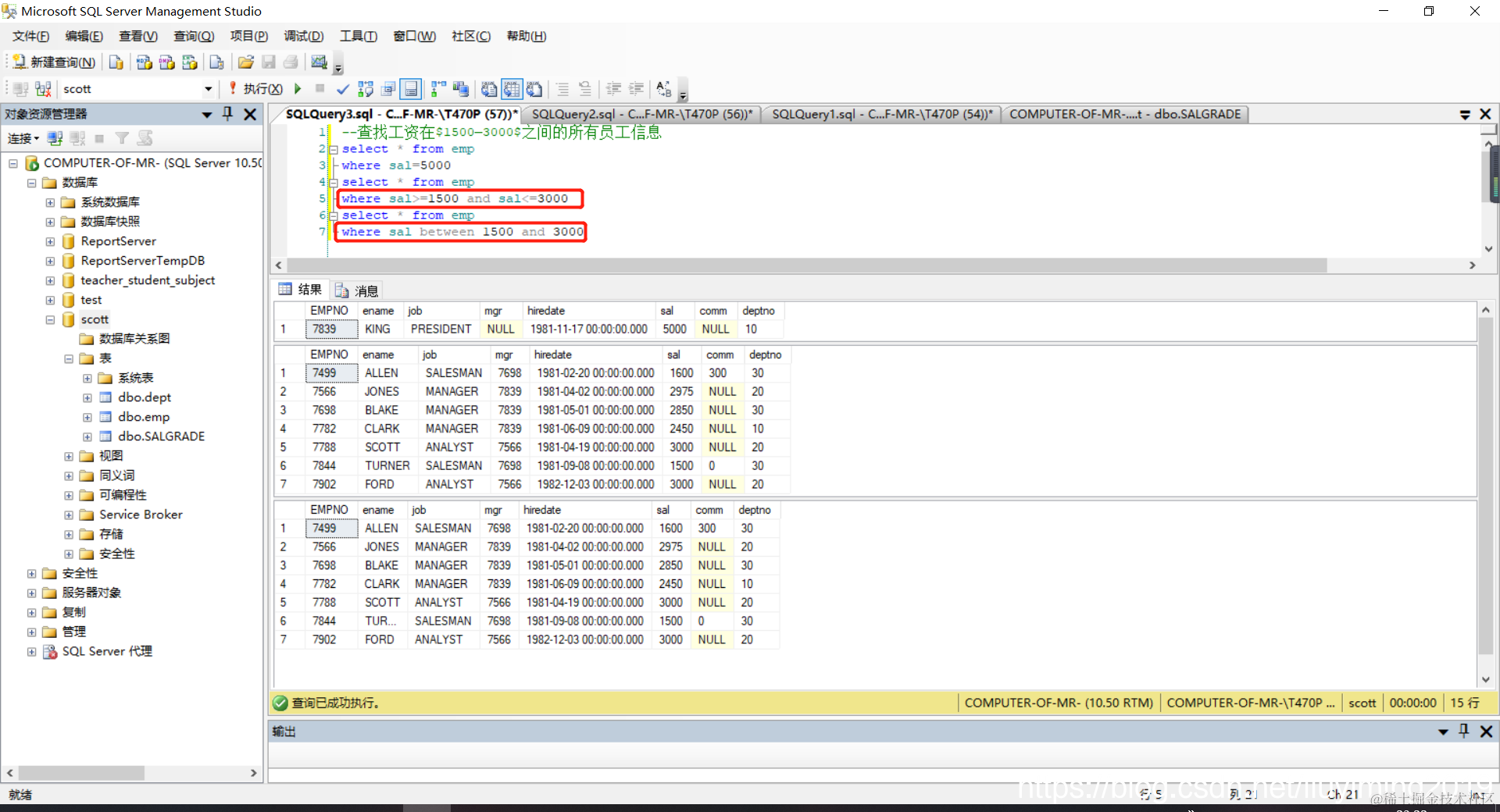Image resolution: width=1500 pixels, height=812 pixels.
Task: Click the 执行 execute button
Action: pos(255,89)
